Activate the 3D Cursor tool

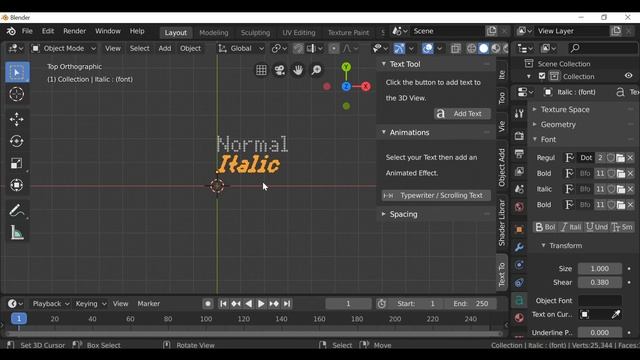17,94
